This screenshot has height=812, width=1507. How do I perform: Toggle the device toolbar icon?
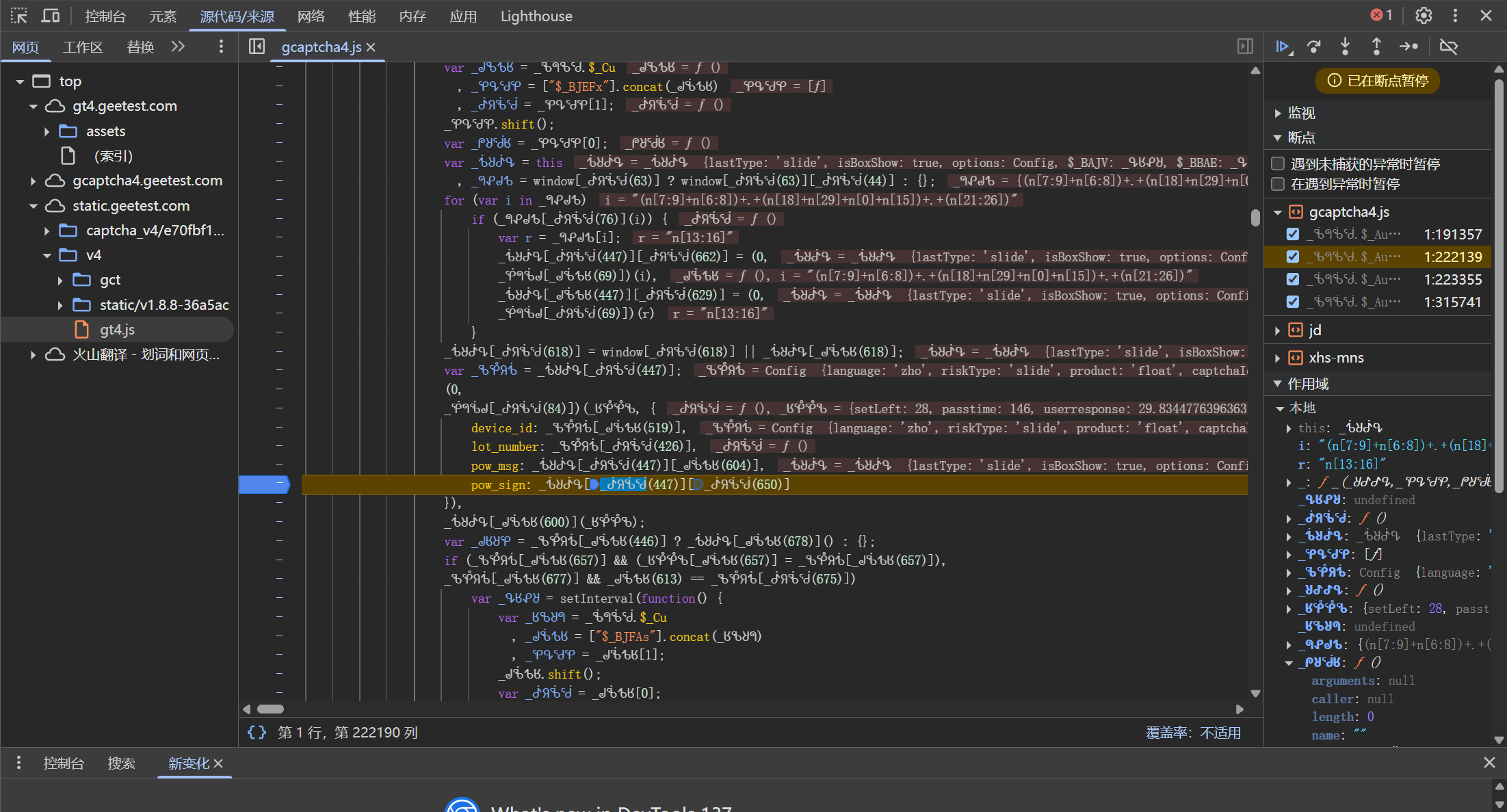pos(51,16)
